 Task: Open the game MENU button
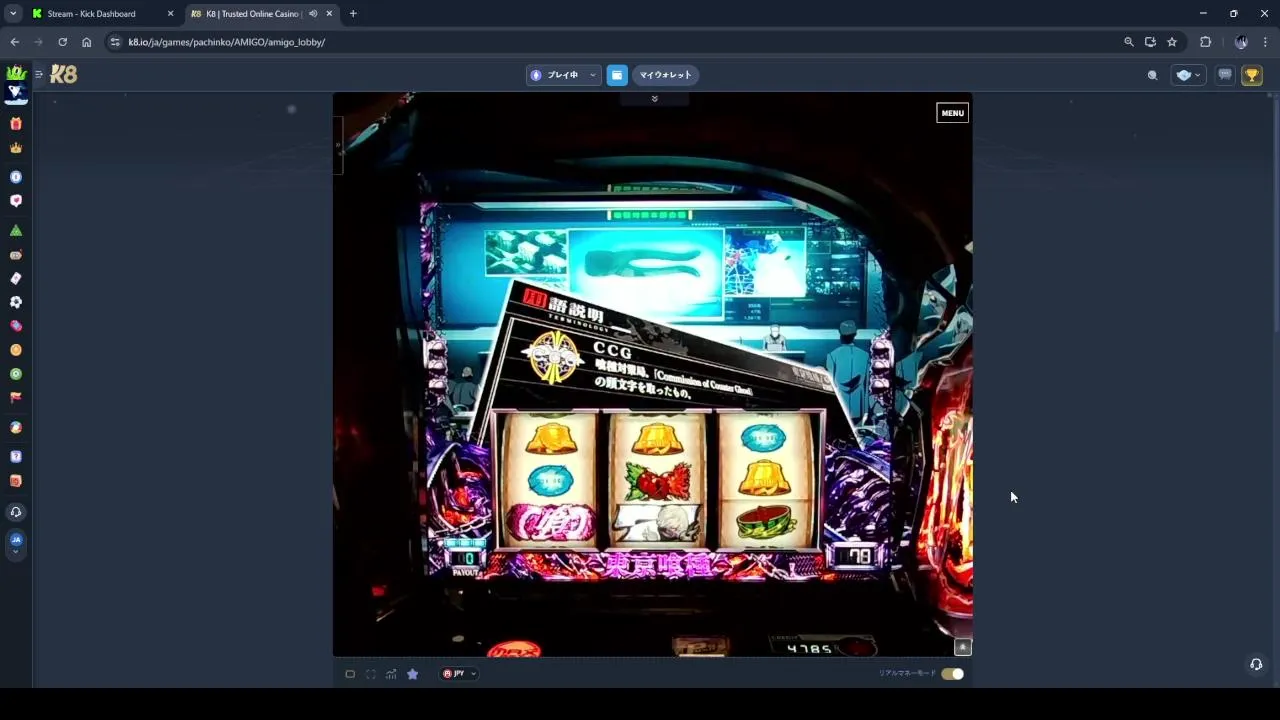(952, 113)
